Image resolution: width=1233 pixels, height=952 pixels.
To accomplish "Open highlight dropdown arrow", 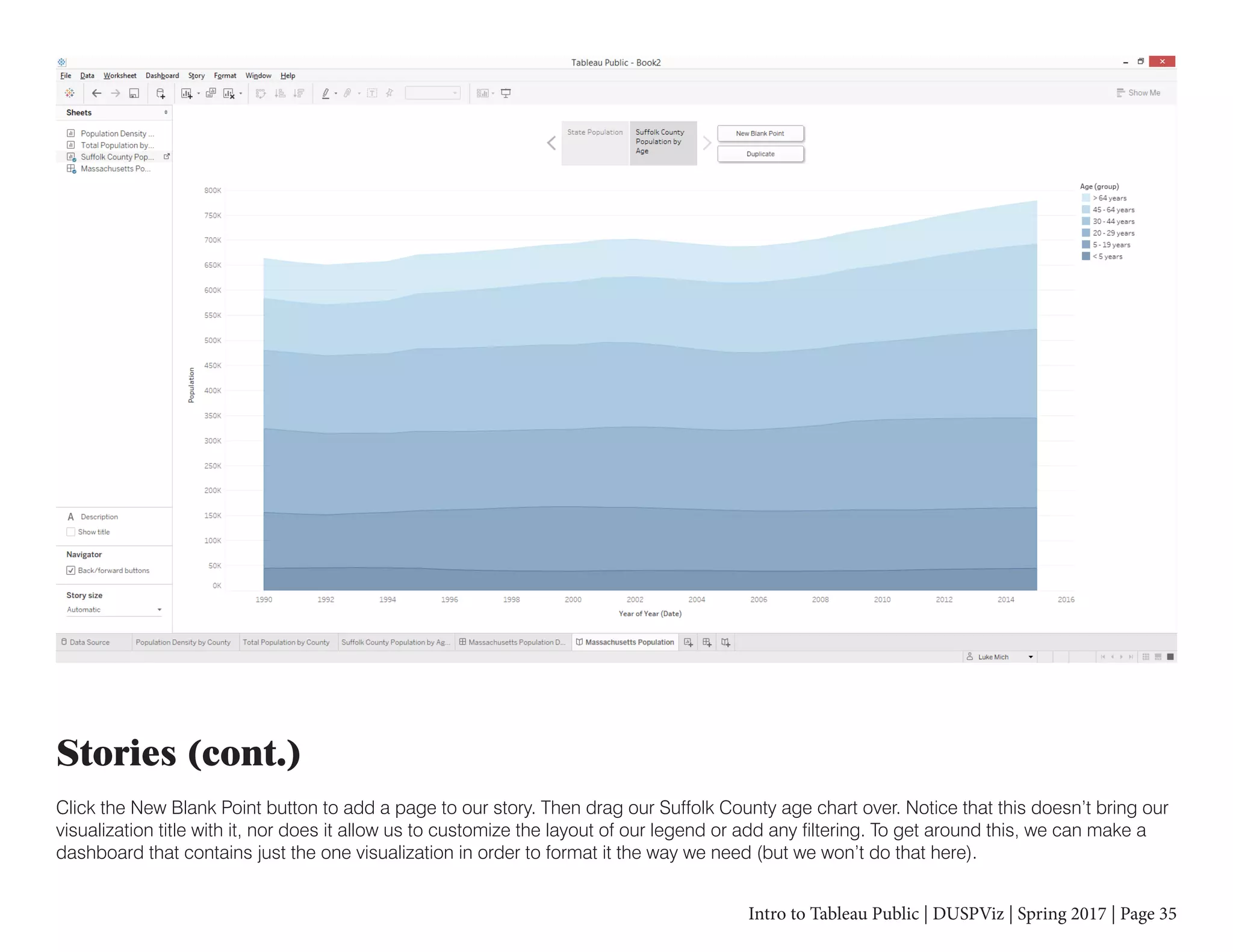I will 336,94.
